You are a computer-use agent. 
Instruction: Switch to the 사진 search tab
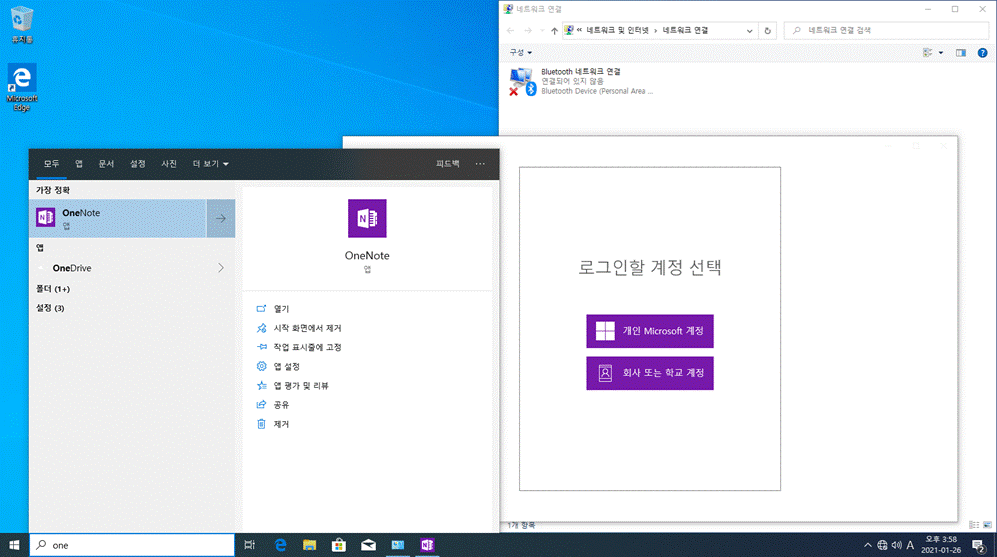[168, 163]
